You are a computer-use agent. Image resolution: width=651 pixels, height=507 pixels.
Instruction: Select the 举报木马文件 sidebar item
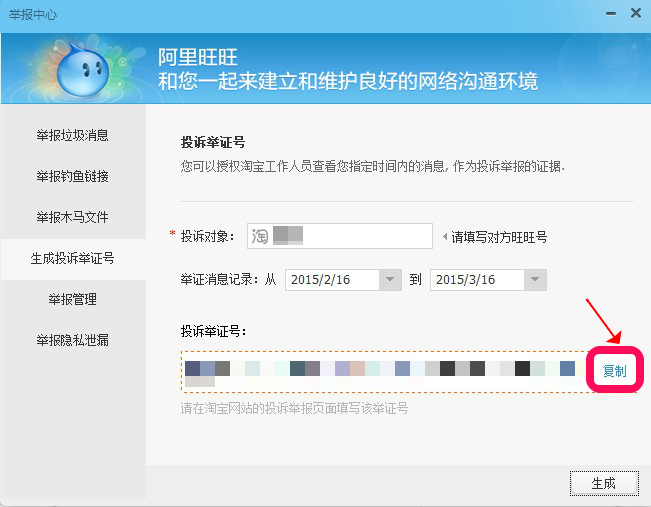pos(72,217)
